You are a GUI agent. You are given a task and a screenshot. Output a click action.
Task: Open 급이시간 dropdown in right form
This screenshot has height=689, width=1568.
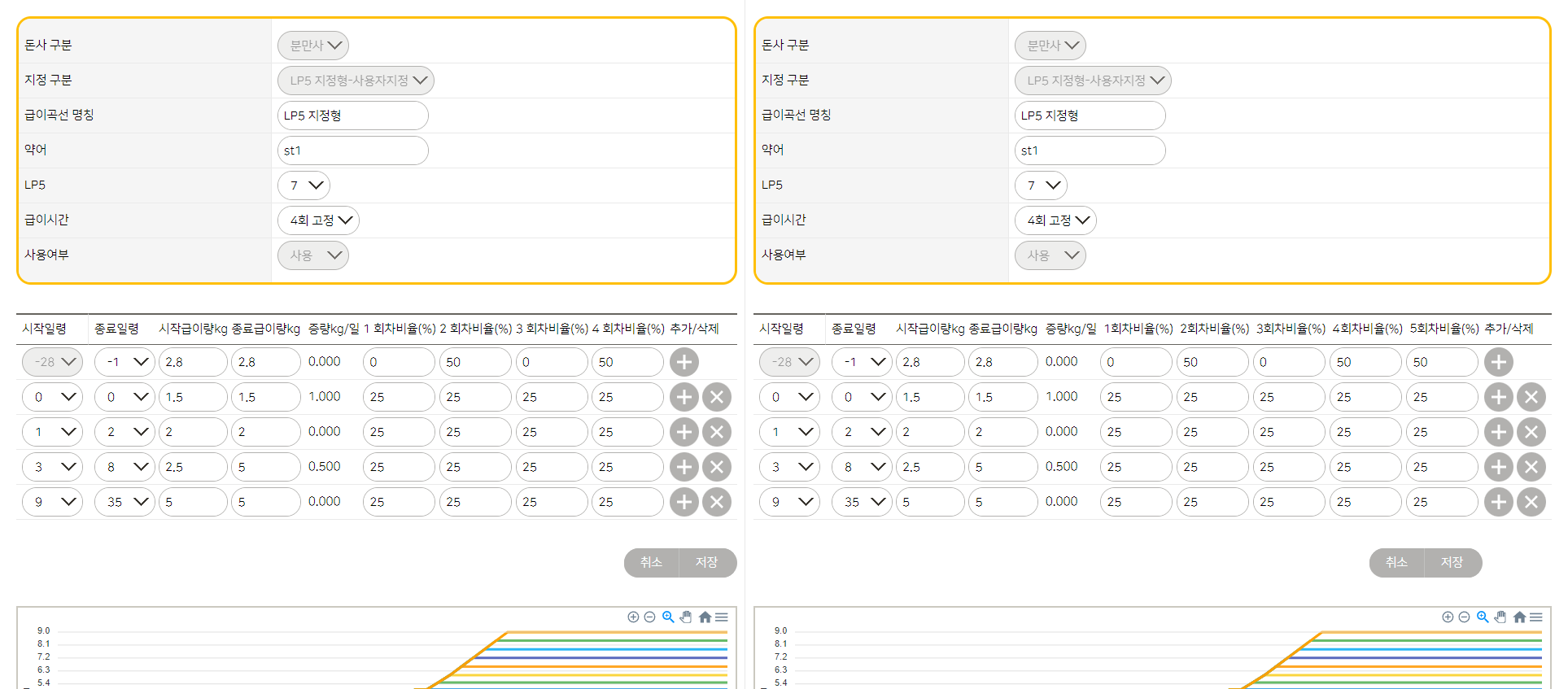pyautogui.click(x=1055, y=220)
